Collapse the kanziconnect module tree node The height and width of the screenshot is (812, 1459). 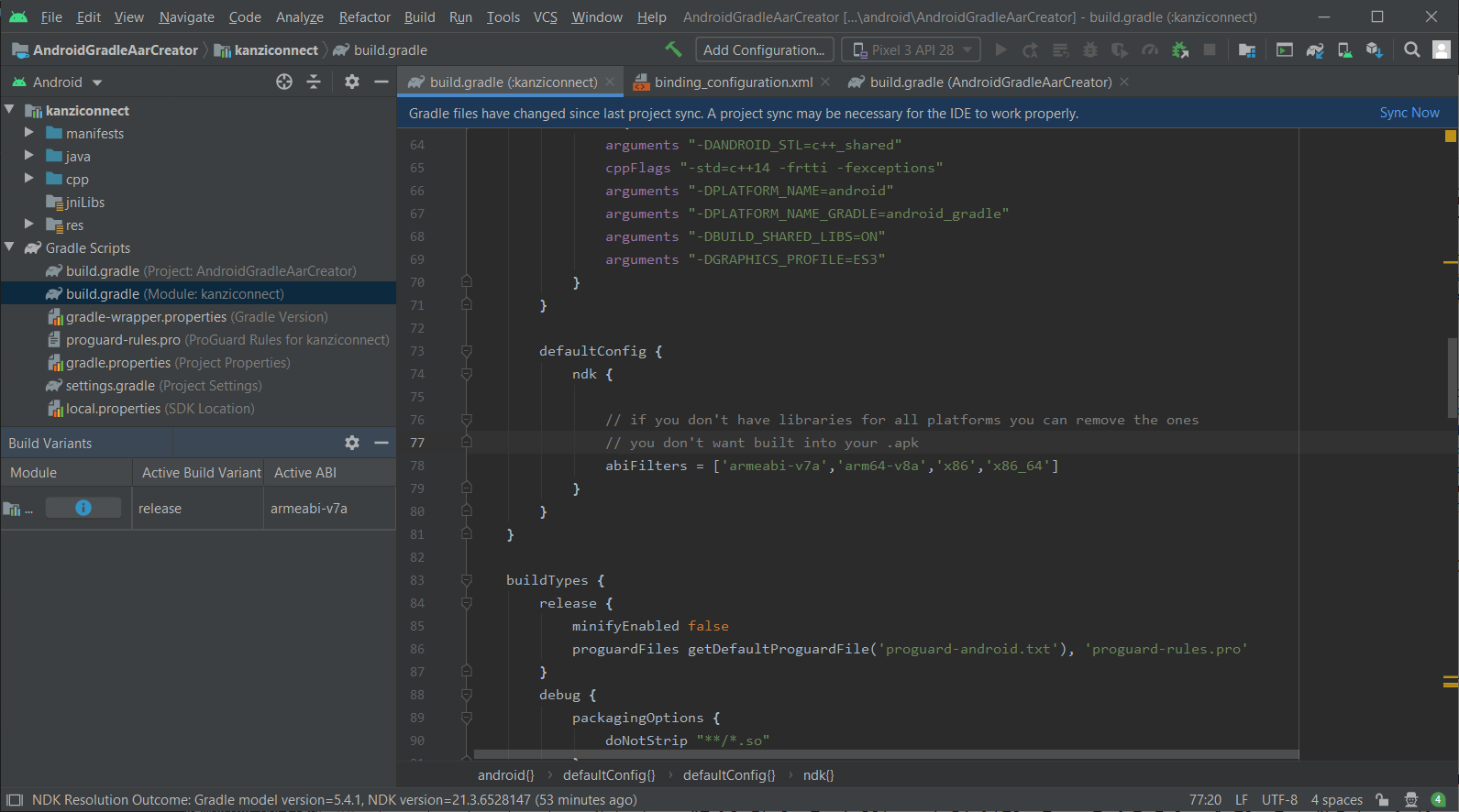click(9, 110)
